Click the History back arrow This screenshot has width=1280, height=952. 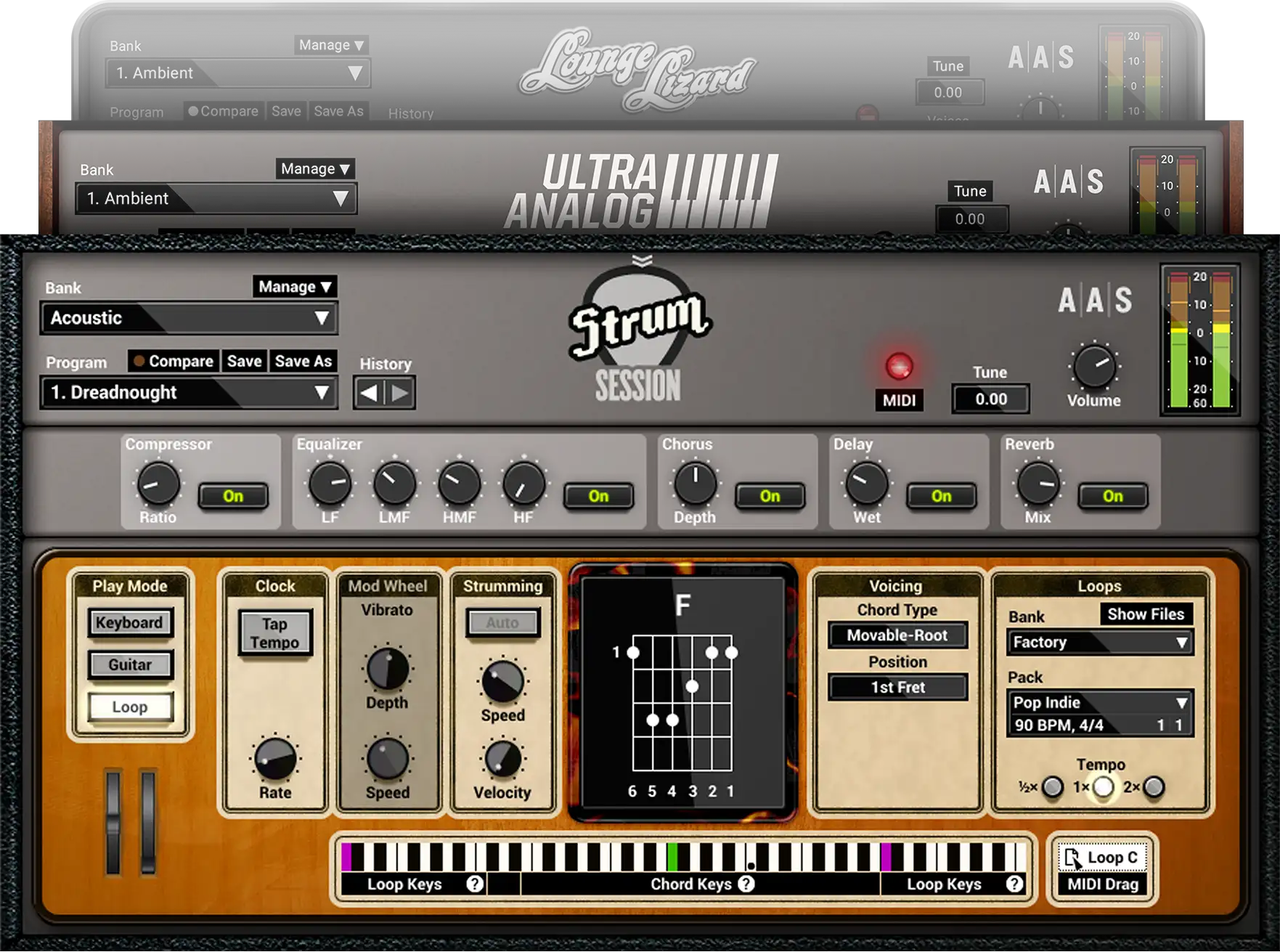[x=369, y=393]
